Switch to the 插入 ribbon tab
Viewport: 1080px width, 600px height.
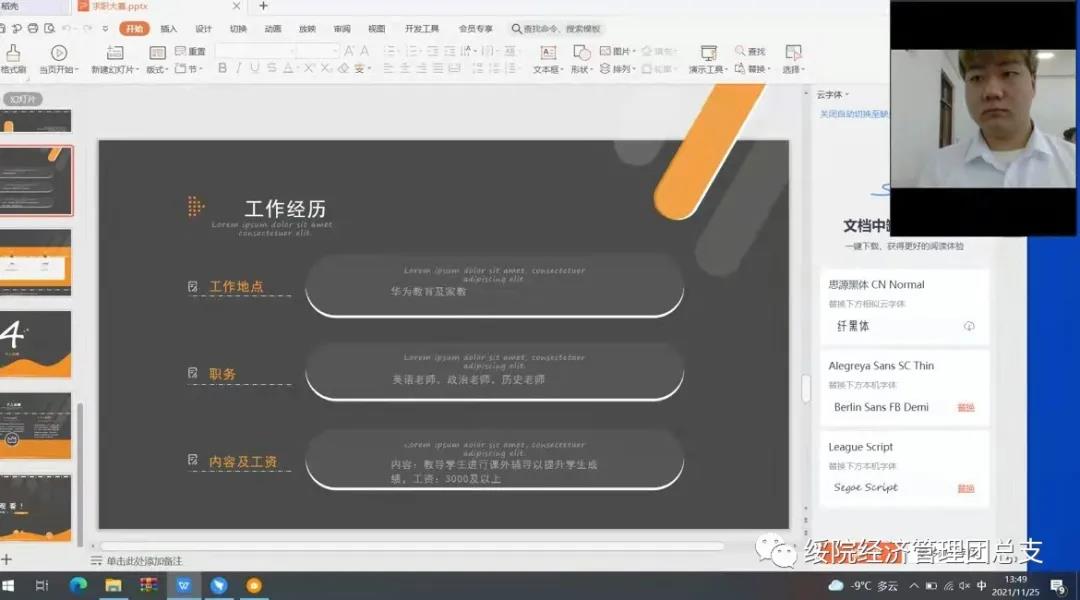pos(169,29)
